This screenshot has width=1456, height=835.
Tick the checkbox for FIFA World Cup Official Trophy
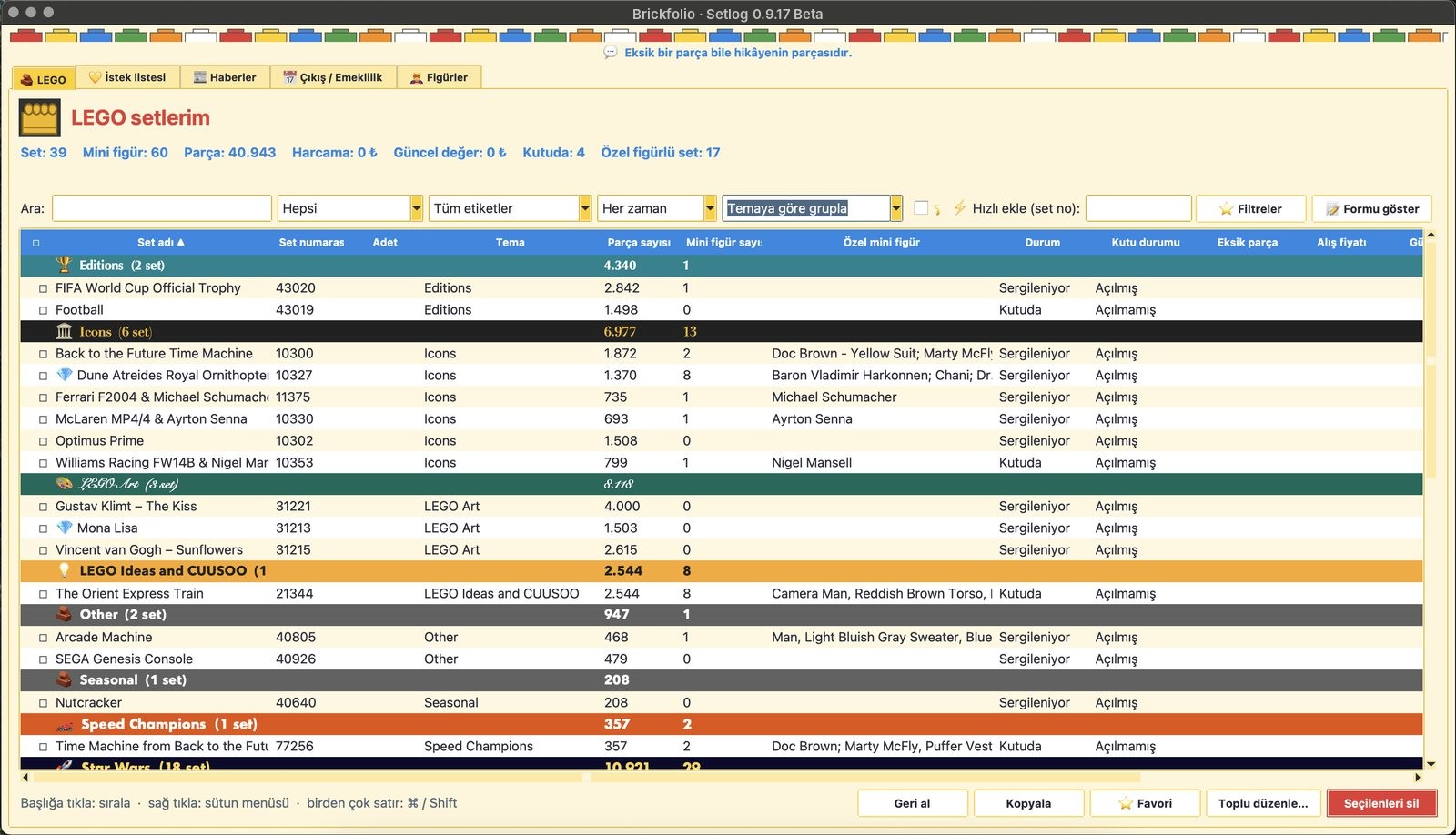click(x=43, y=288)
